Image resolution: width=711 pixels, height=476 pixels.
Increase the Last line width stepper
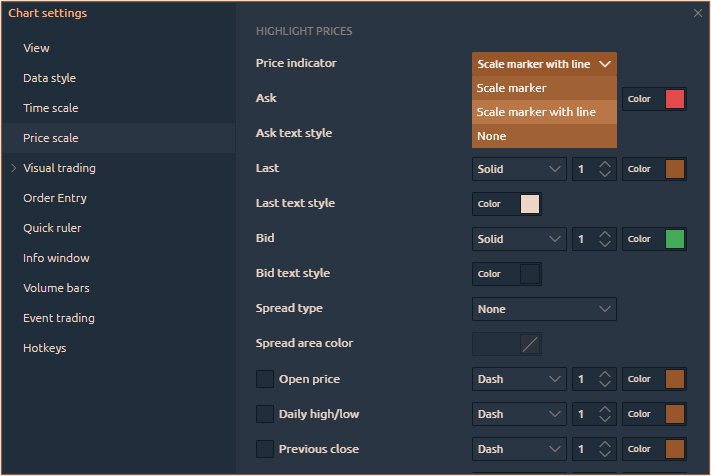pyautogui.click(x=604, y=165)
